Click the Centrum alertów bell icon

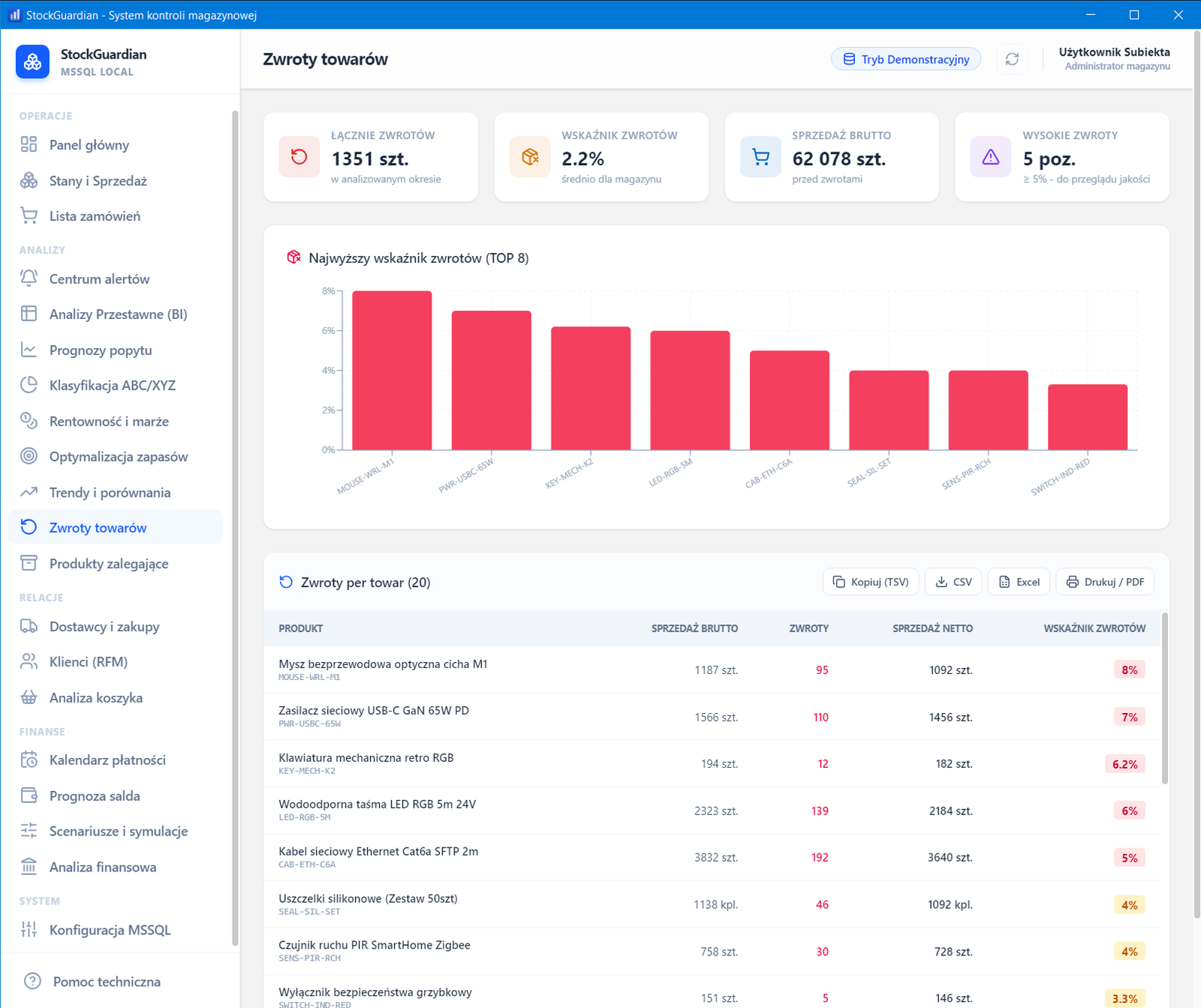pyautogui.click(x=29, y=278)
